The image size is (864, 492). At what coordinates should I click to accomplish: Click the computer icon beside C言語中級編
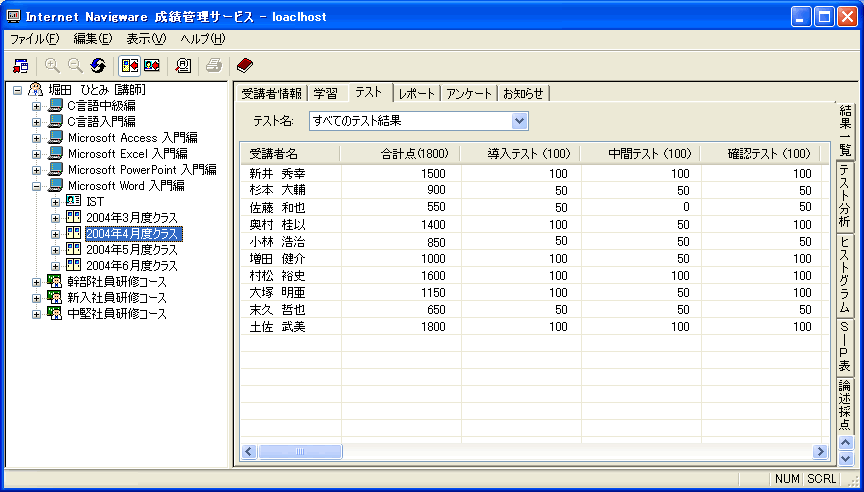click(55, 106)
